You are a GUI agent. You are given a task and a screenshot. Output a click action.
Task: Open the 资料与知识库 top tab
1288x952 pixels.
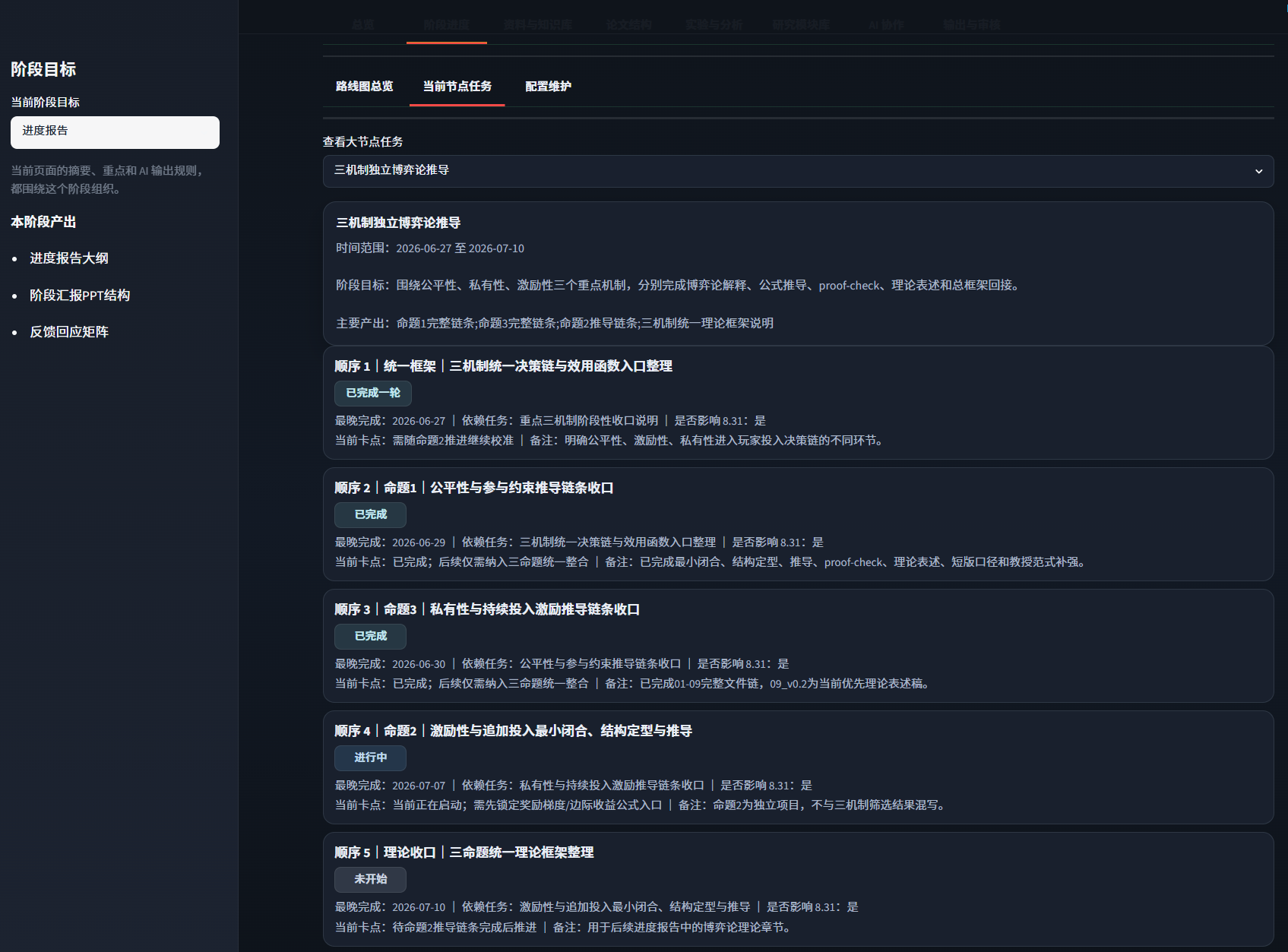[x=537, y=24]
